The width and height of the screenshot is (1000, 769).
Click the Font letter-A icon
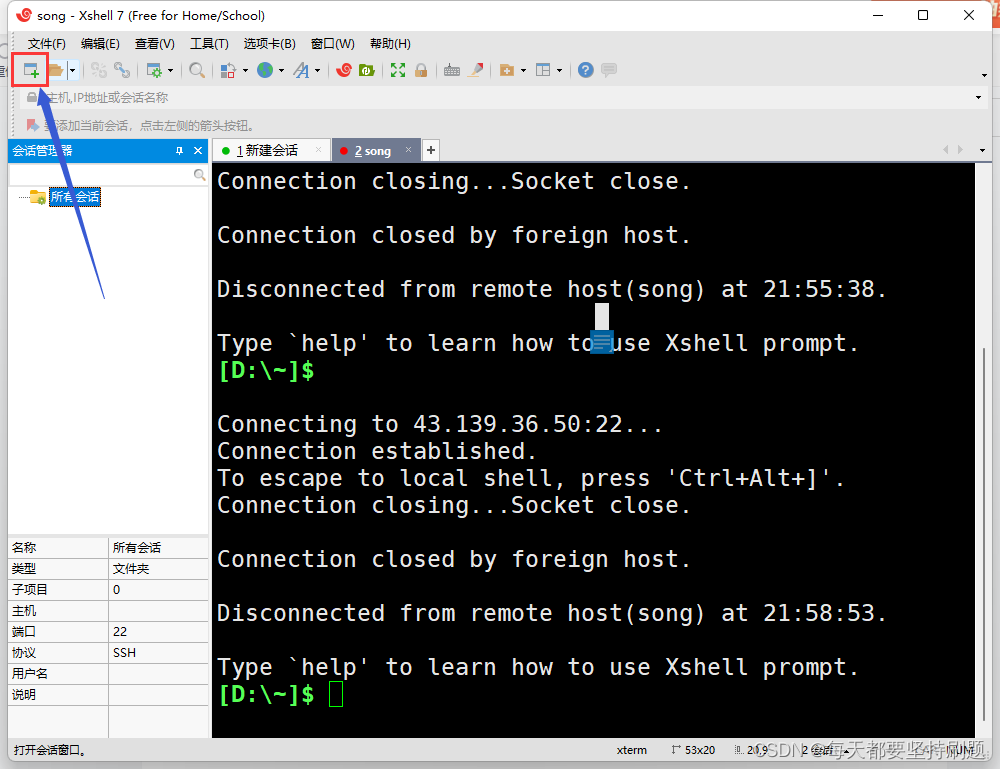(x=301, y=70)
